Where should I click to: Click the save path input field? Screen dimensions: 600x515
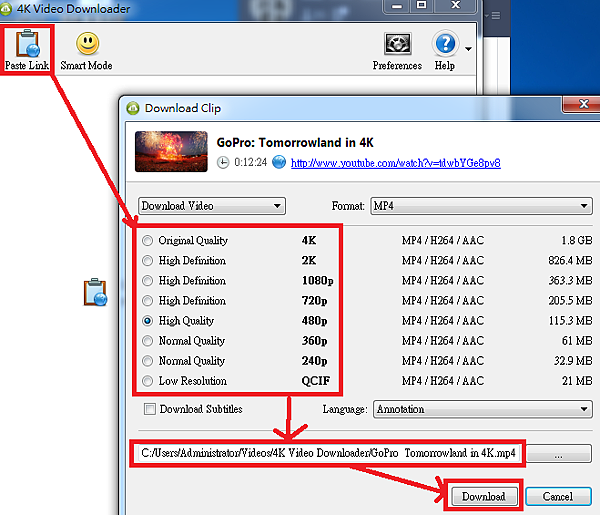coord(328,453)
